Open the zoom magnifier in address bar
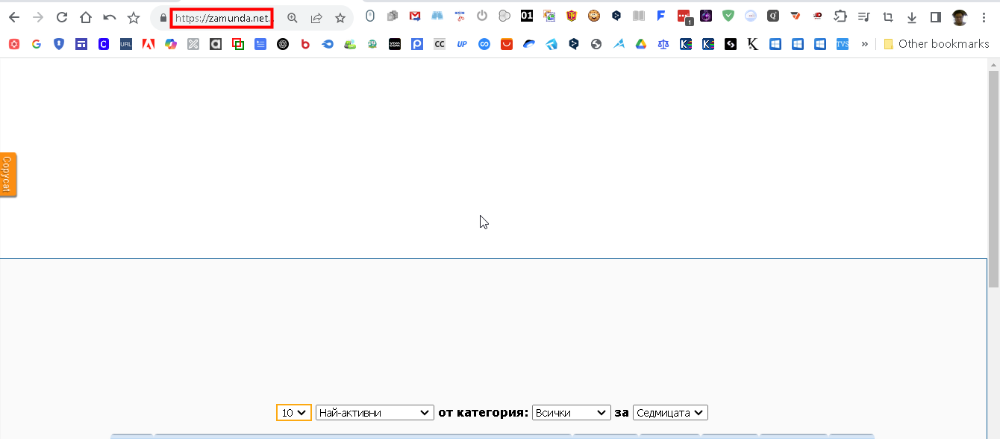Viewport: 1000px width, 439px height. click(x=292, y=18)
